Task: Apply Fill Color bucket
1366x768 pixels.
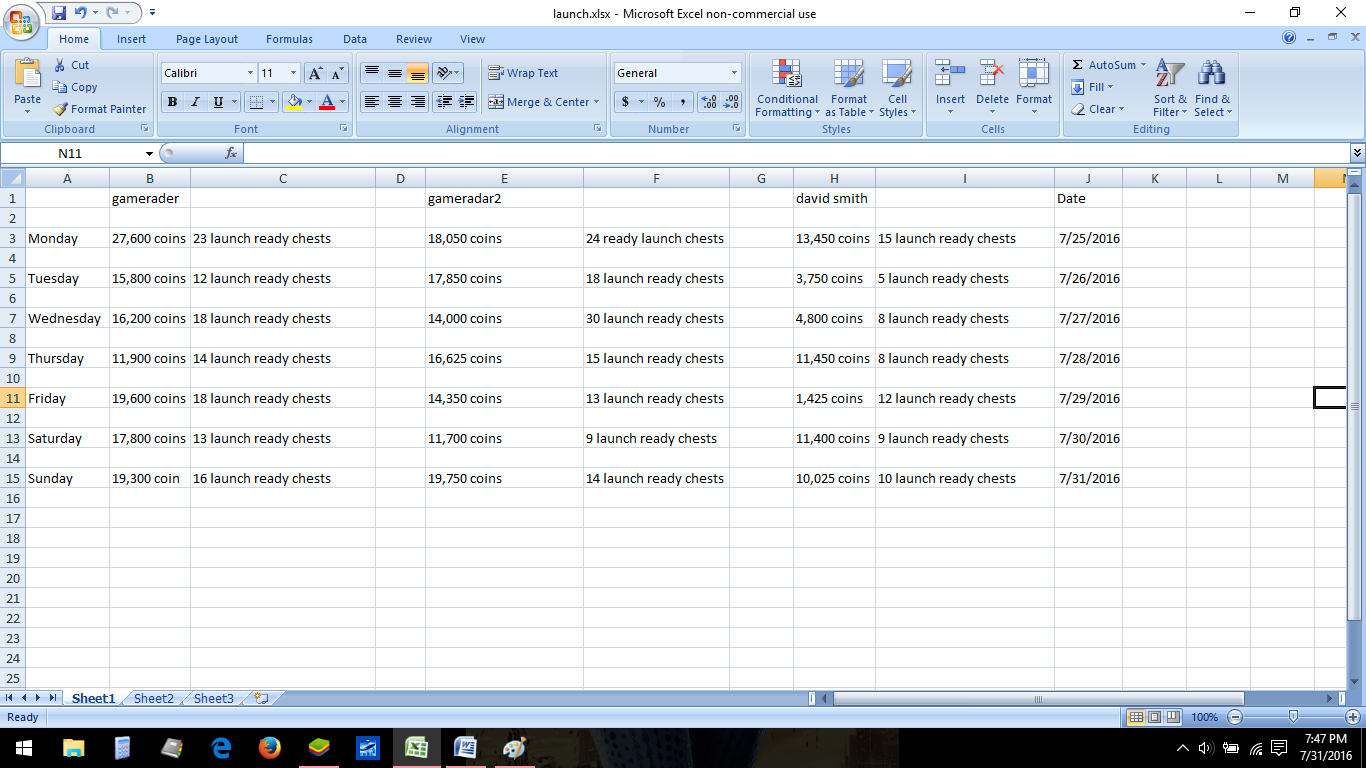Action: [x=293, y=102]
